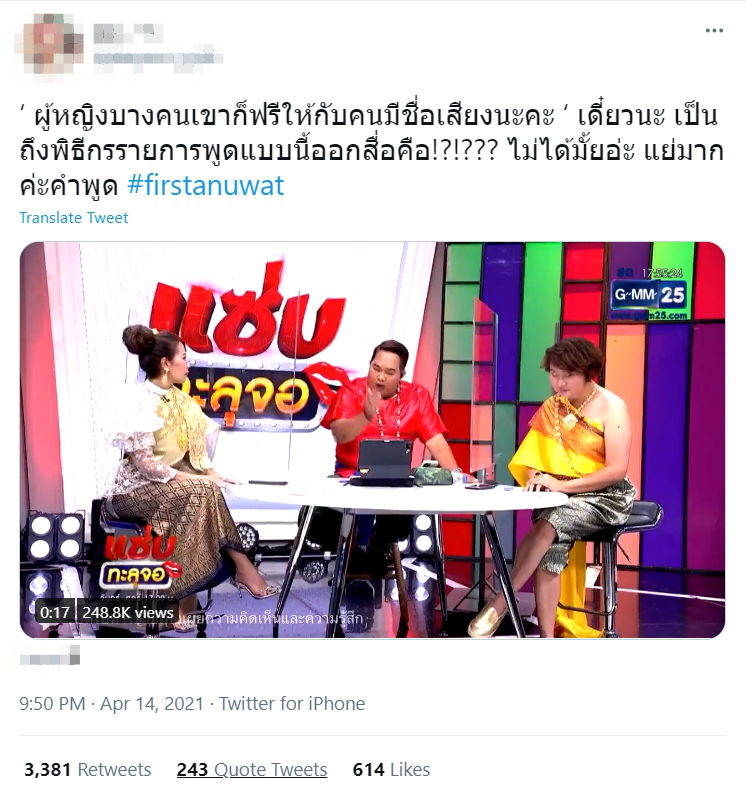This screenshot has width=746, height=794.
Task: Click the blurred account display name
Action: pos(128,34)
